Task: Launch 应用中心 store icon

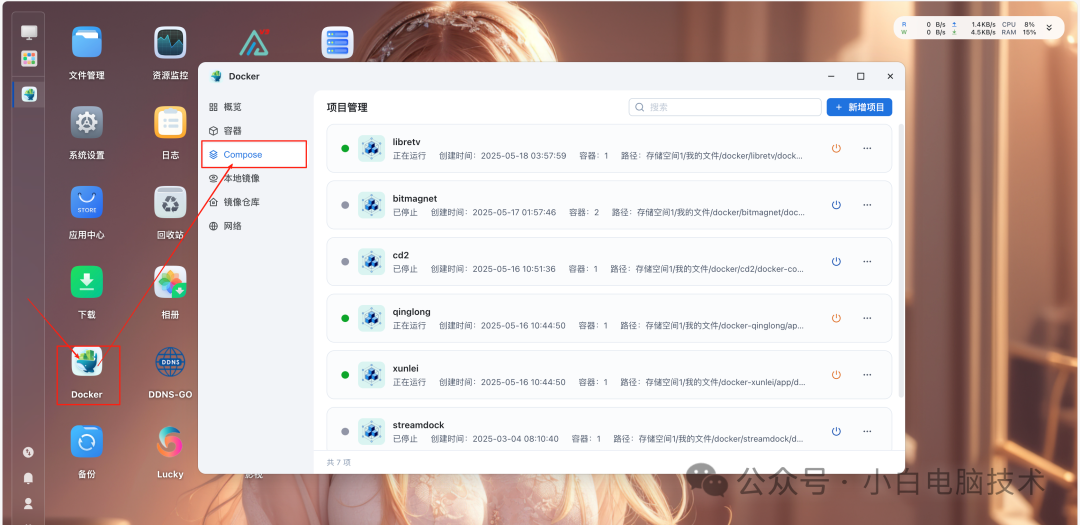Action: click(87, 202)
